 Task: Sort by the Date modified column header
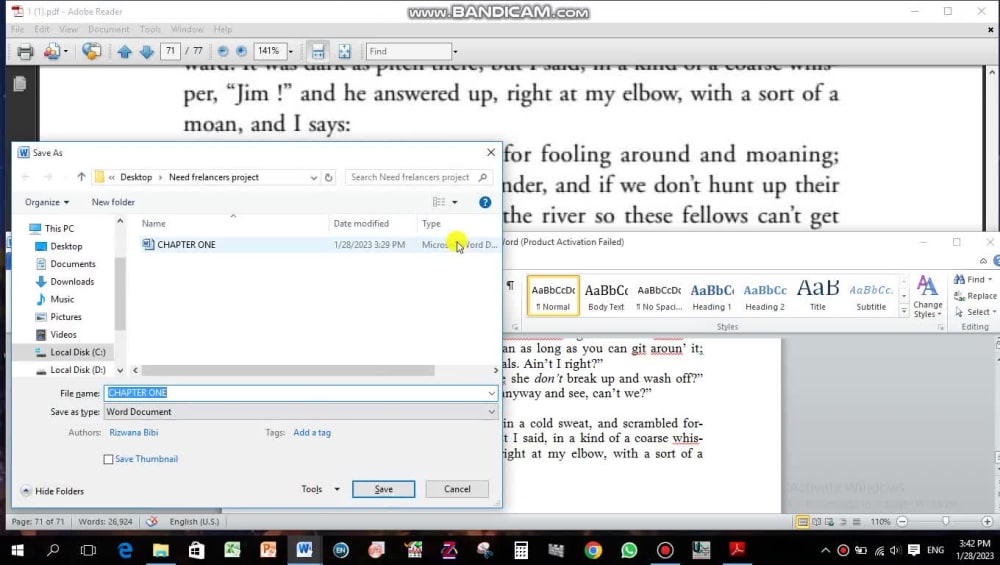[x=361, y=223]
